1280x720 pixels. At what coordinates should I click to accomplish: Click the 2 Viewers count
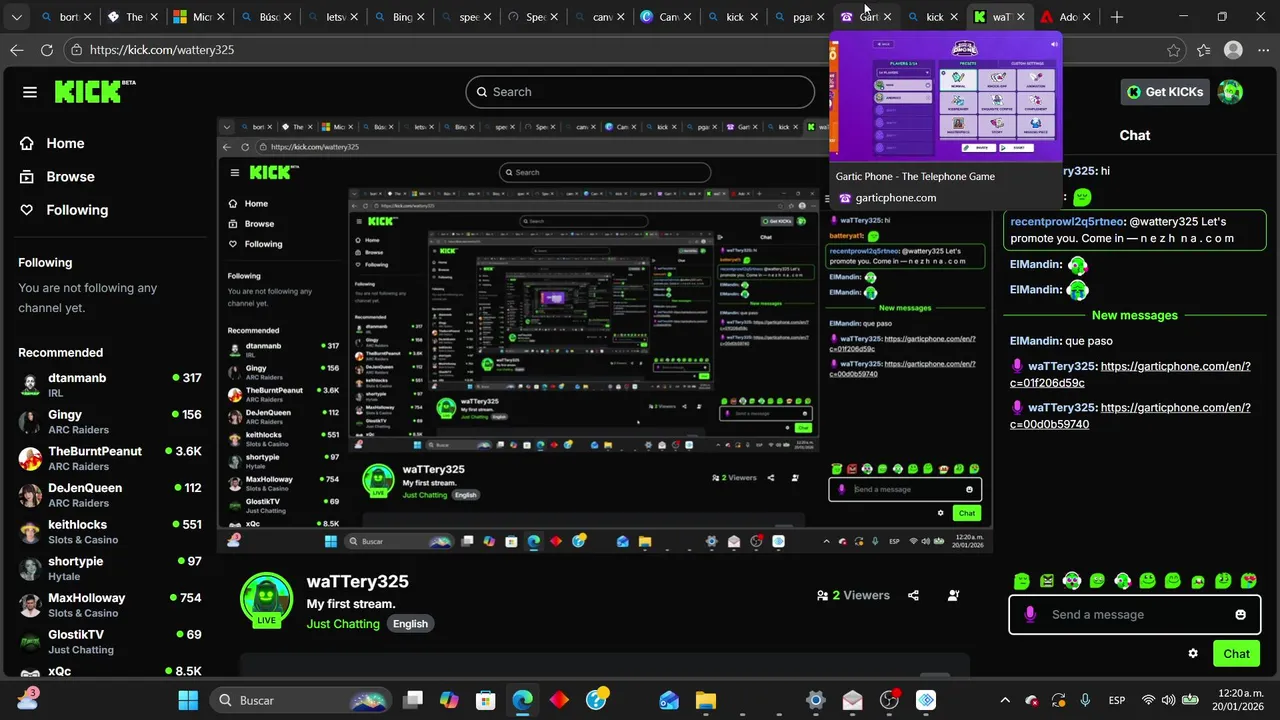click(853, 595)
